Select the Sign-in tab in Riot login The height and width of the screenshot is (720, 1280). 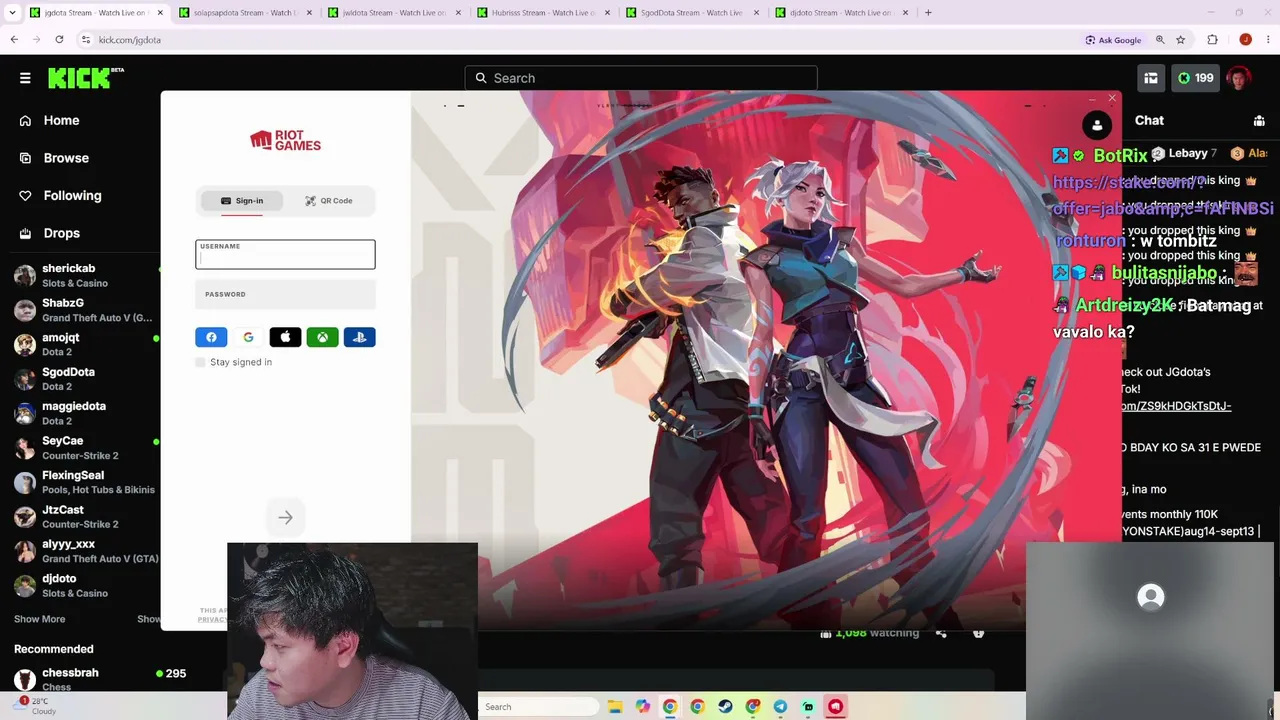[242, 201]
